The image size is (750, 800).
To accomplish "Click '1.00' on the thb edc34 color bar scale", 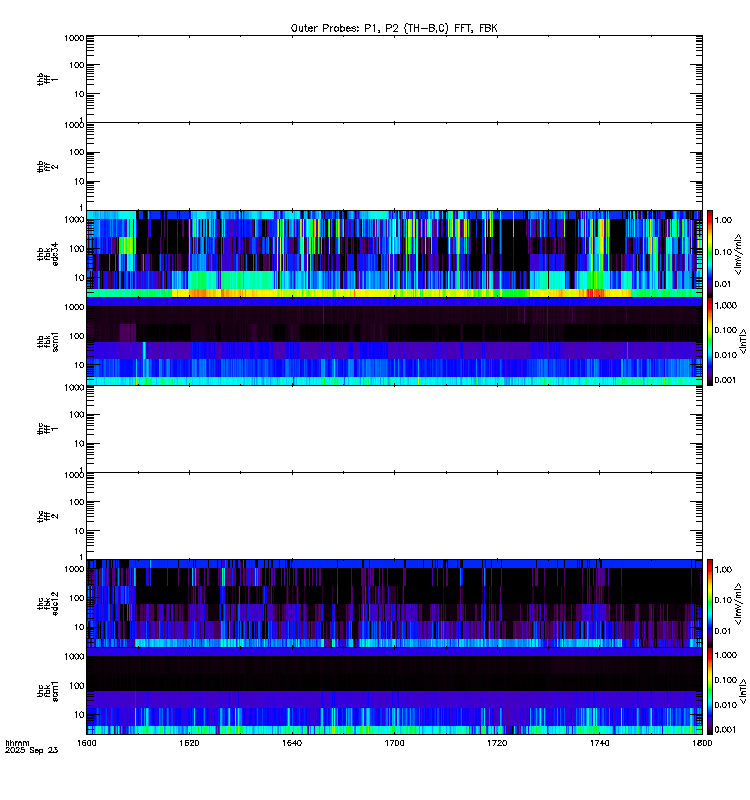I will 723,220.
